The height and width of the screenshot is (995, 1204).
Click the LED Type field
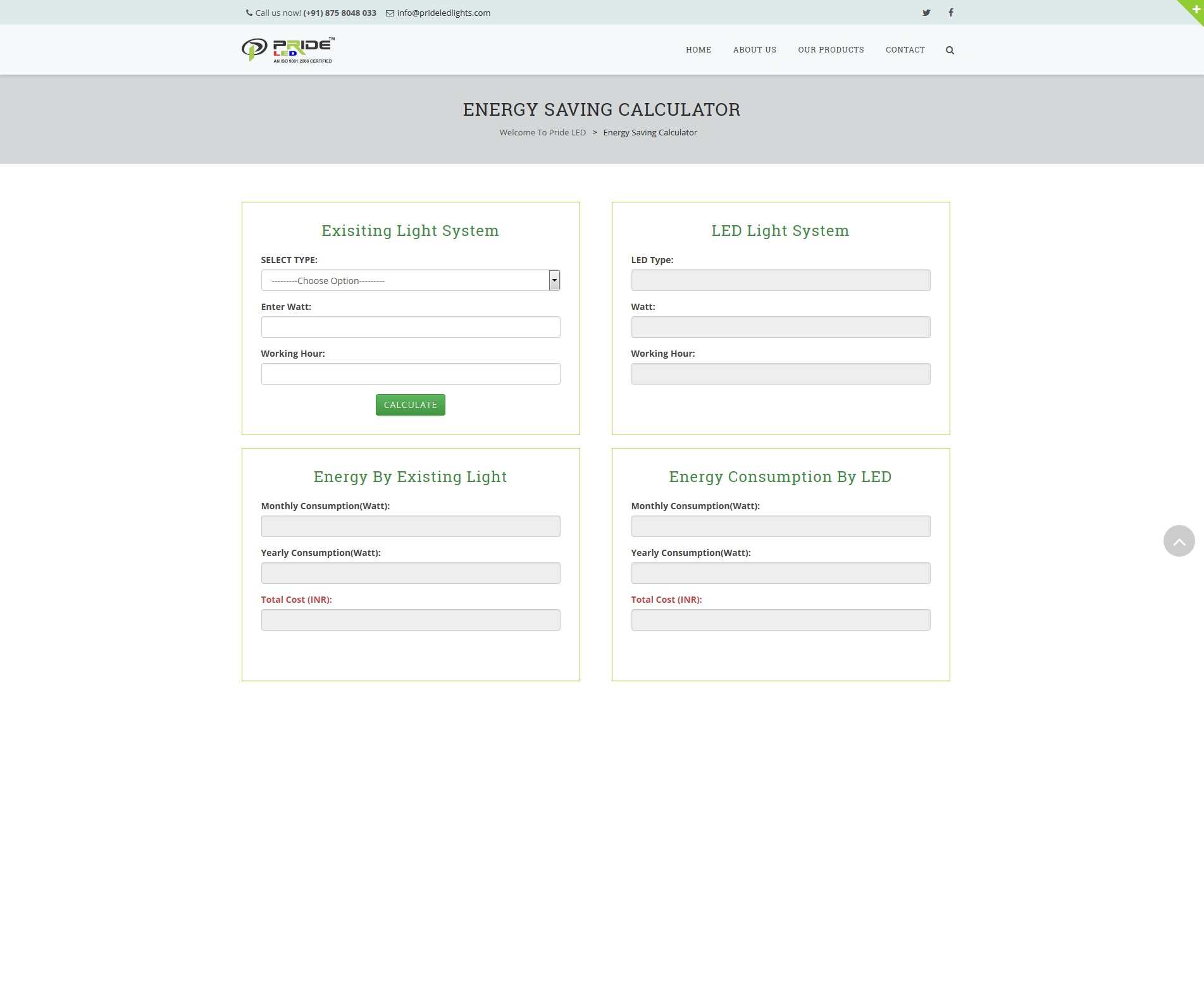[780, 280]
